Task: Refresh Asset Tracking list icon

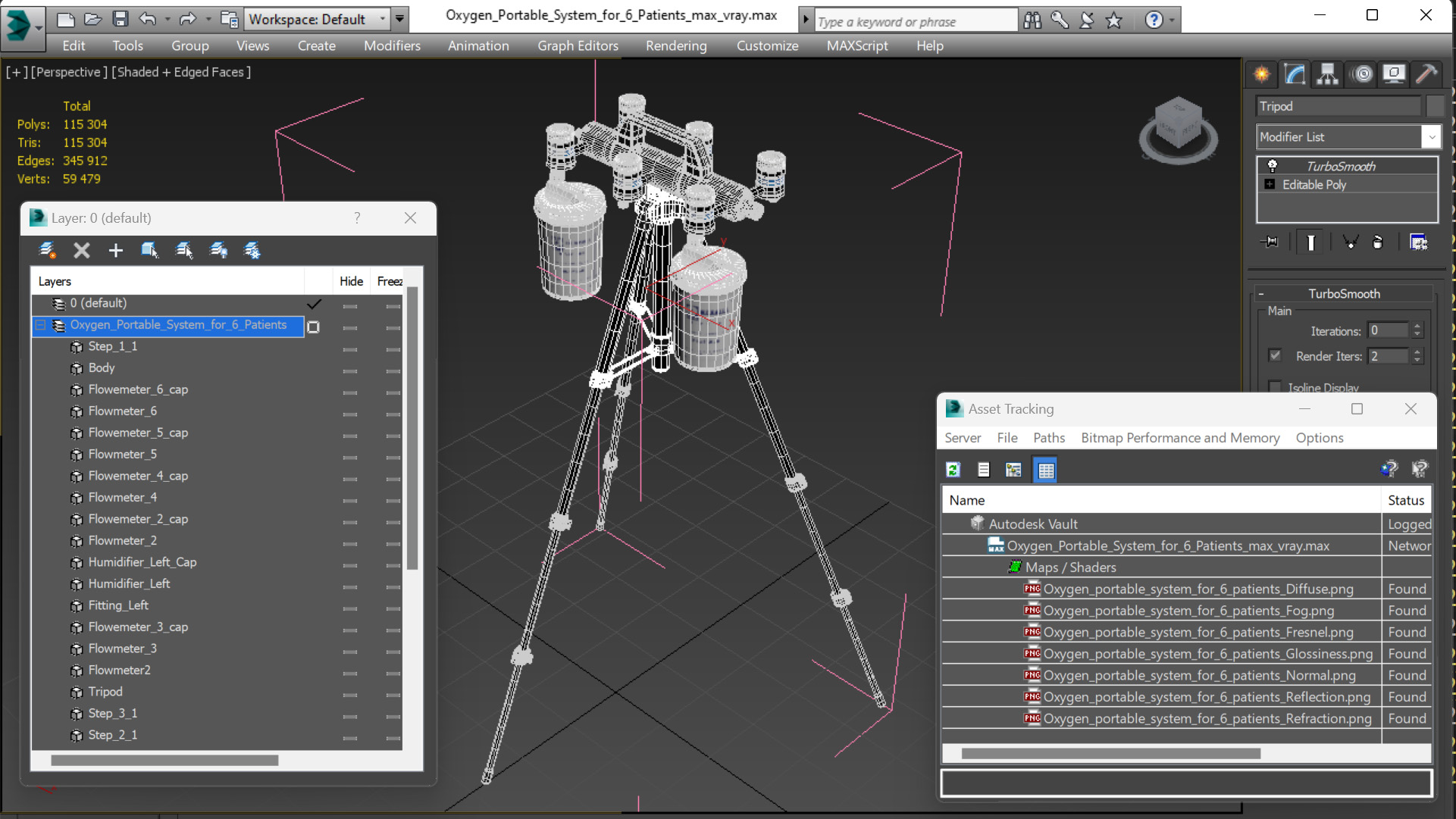Action: [953, 470]
